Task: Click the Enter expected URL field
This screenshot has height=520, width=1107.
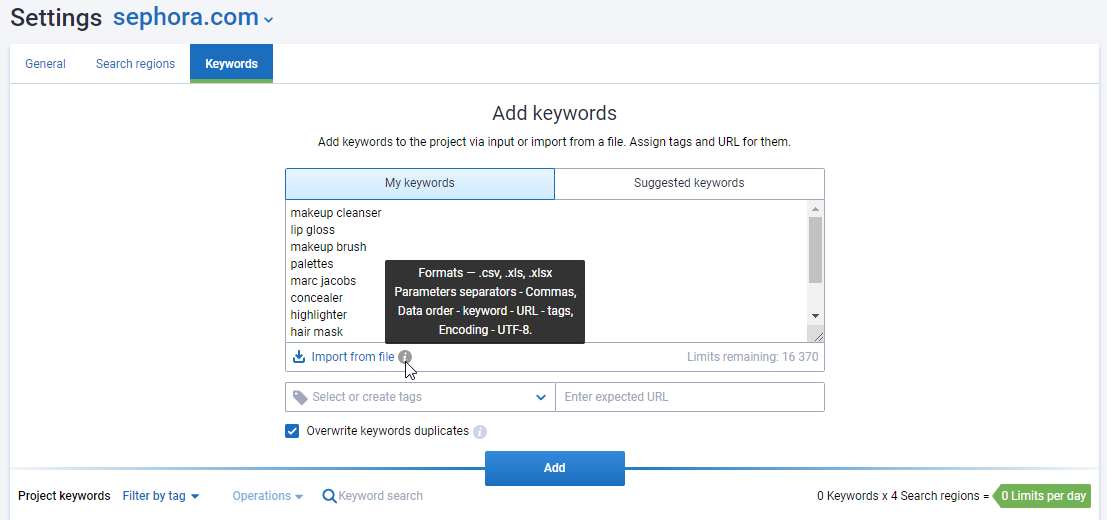Action: click(690, 397)
